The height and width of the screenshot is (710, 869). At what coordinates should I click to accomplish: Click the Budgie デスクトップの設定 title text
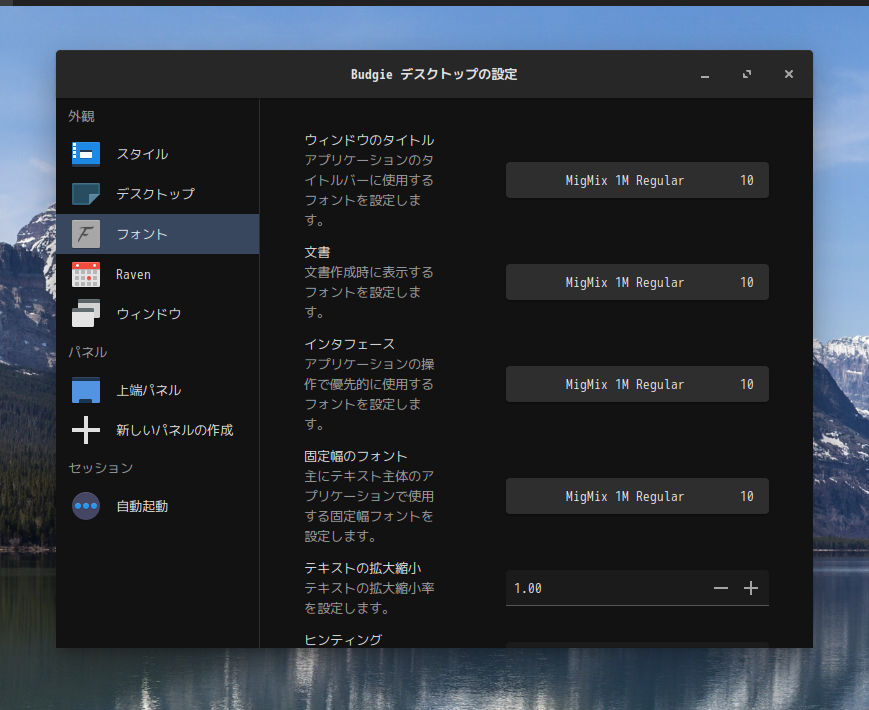point(434,74)
